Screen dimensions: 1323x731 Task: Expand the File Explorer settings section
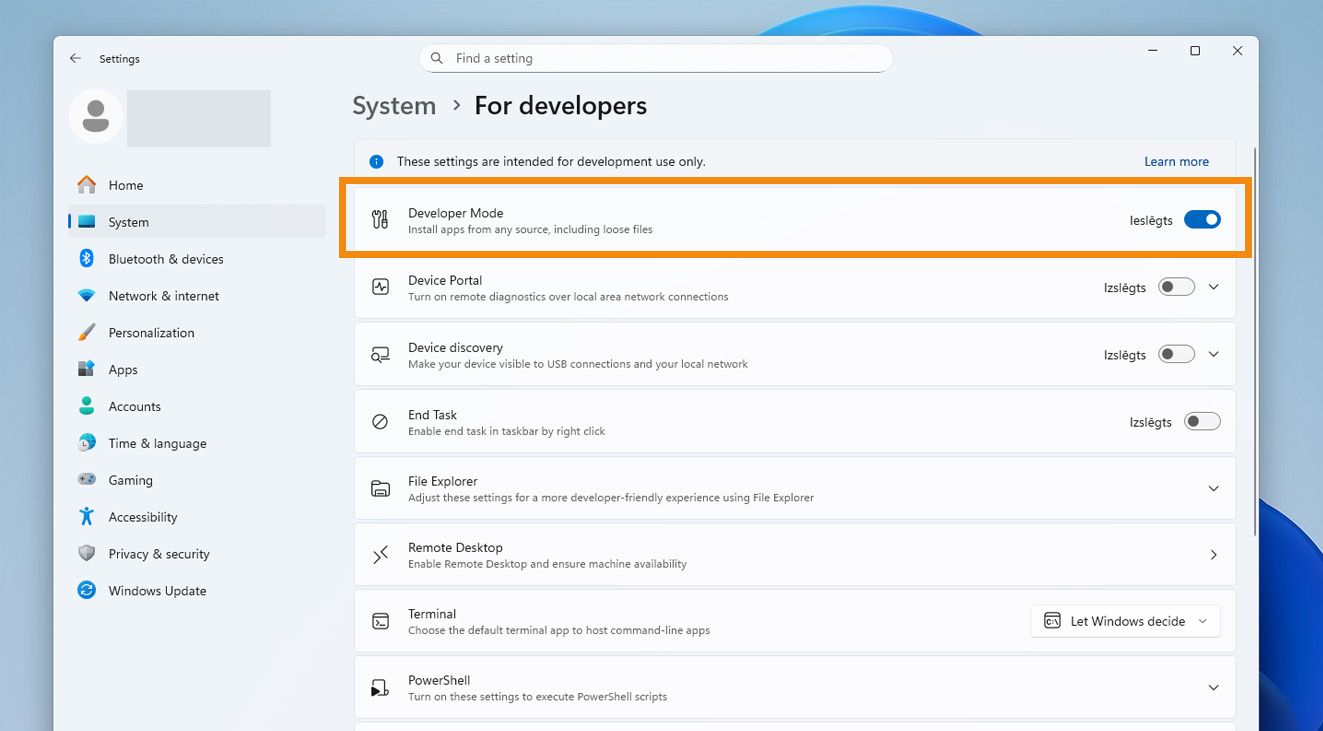(x=1213, y=489)
